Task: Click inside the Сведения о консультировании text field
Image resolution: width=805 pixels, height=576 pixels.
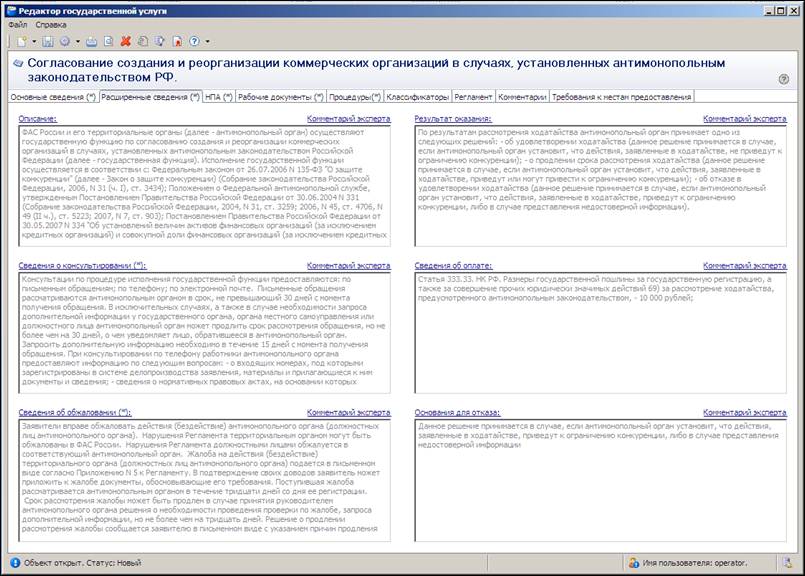Action: tap(204, 333)
